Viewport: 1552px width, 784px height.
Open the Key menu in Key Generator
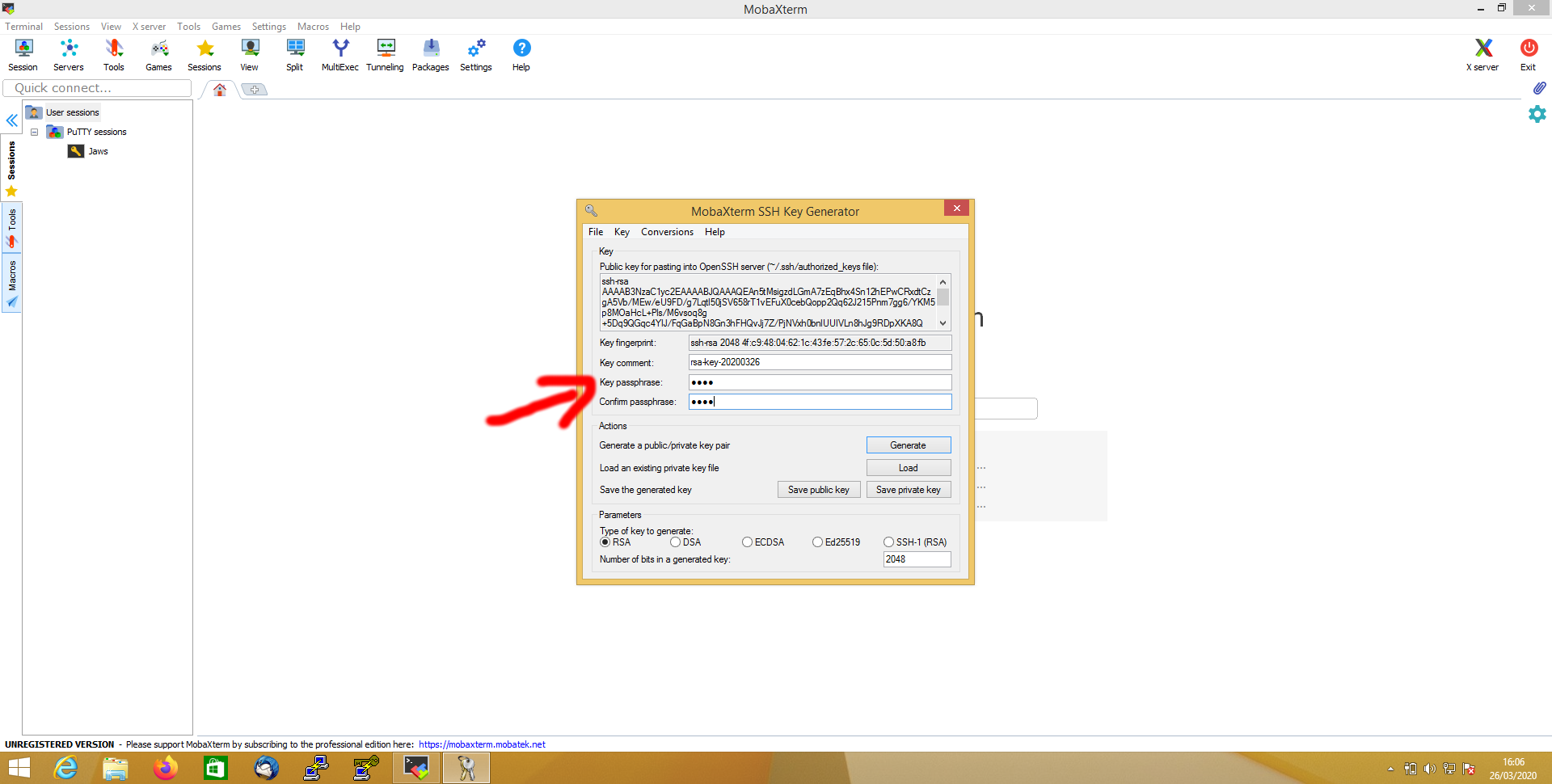tap(622, 232)
